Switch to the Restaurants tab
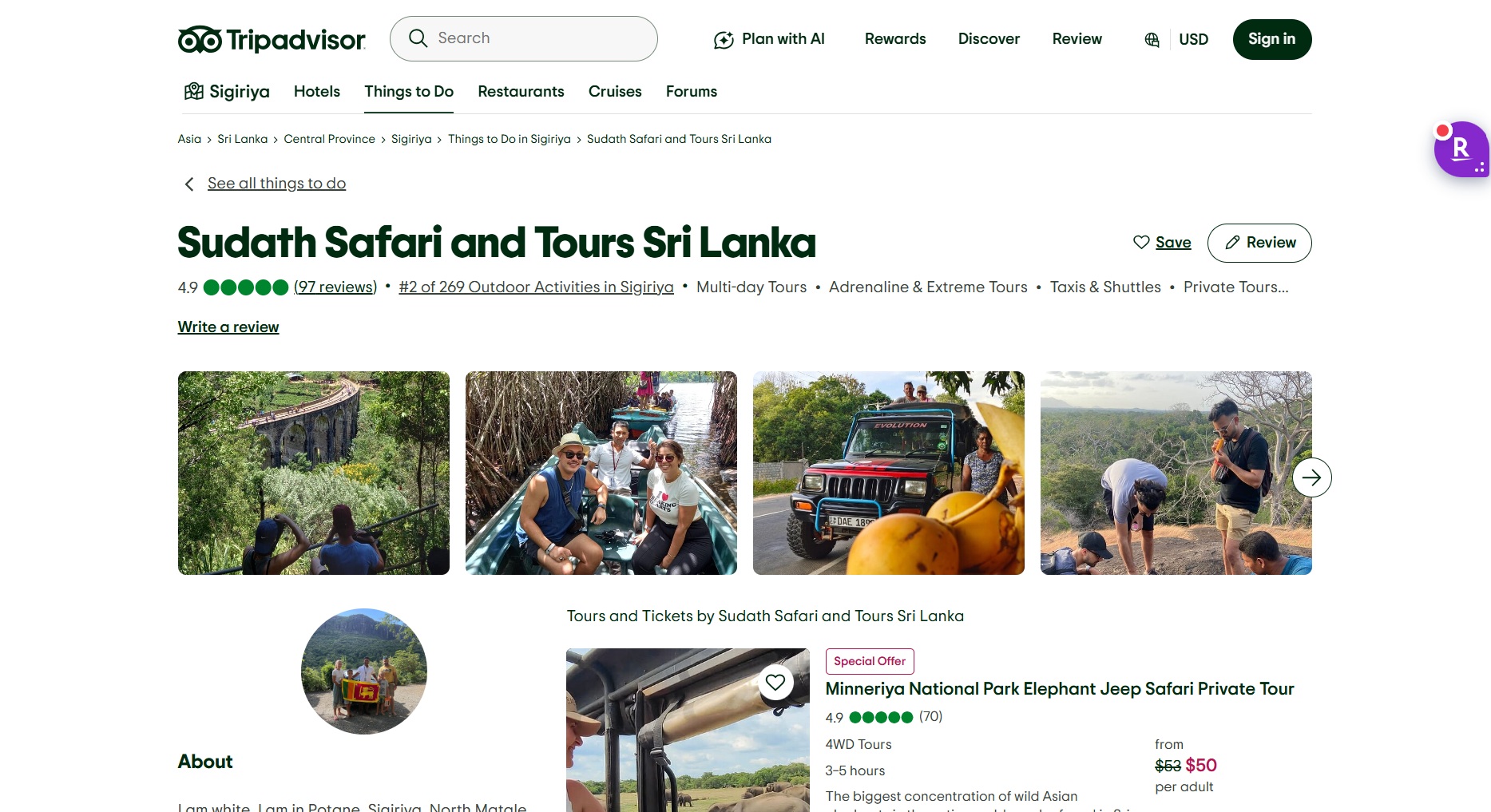The image size is (1491, 812). point(521,91)
